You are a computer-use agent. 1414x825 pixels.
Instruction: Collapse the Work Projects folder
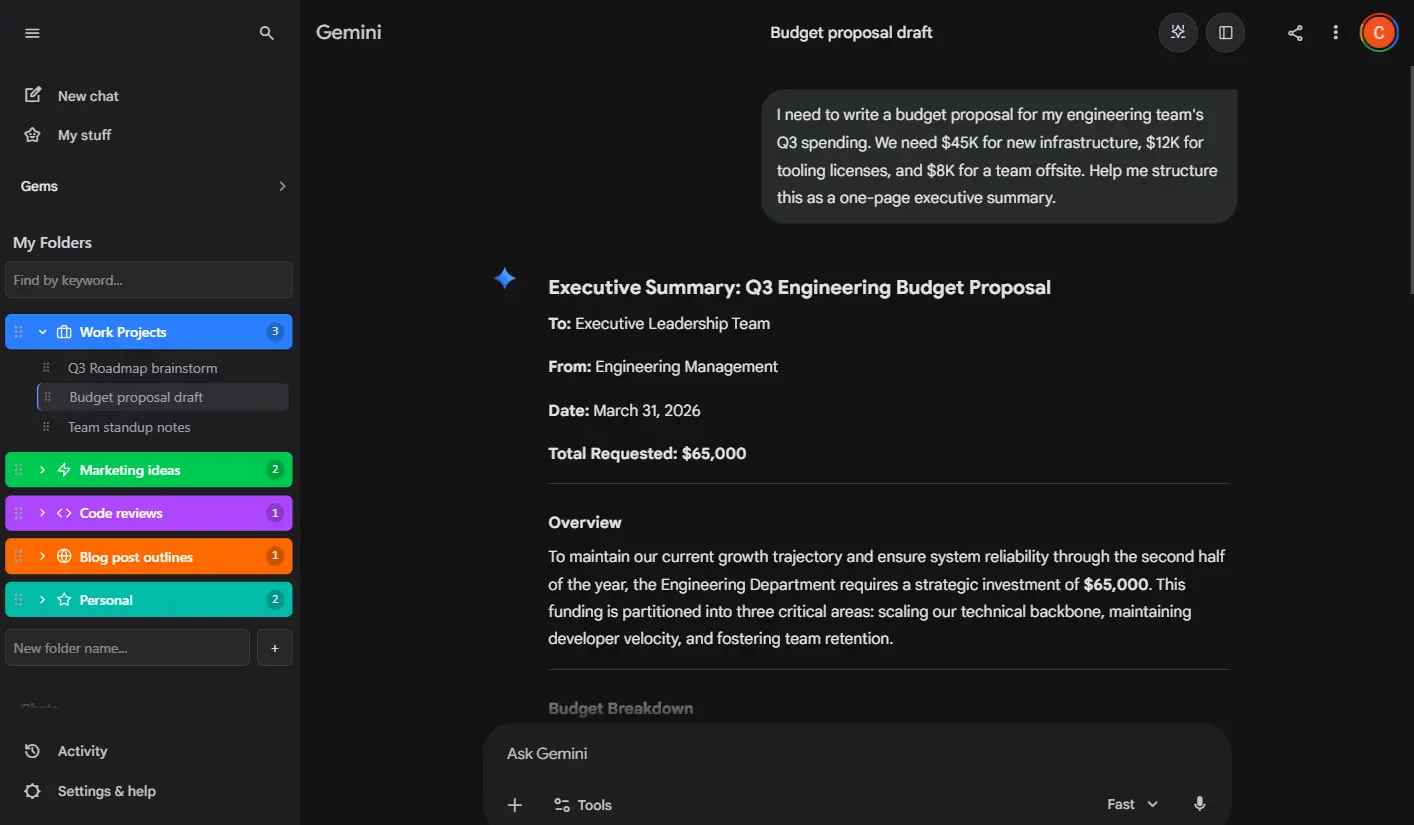coord(43,332)
